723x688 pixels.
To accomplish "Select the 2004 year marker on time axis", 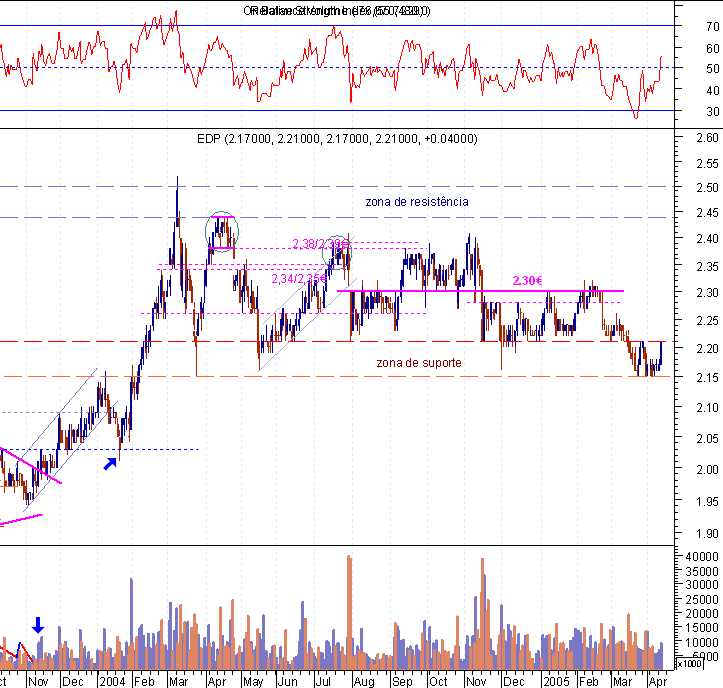I will (112, 682).
